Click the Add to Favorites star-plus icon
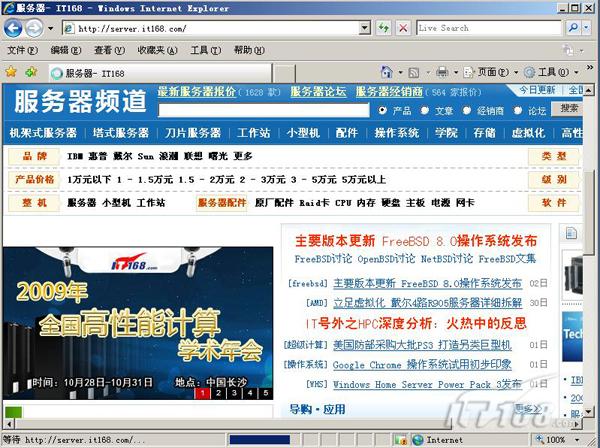Viewport: 600px width, 448px height. pos(31,72)
